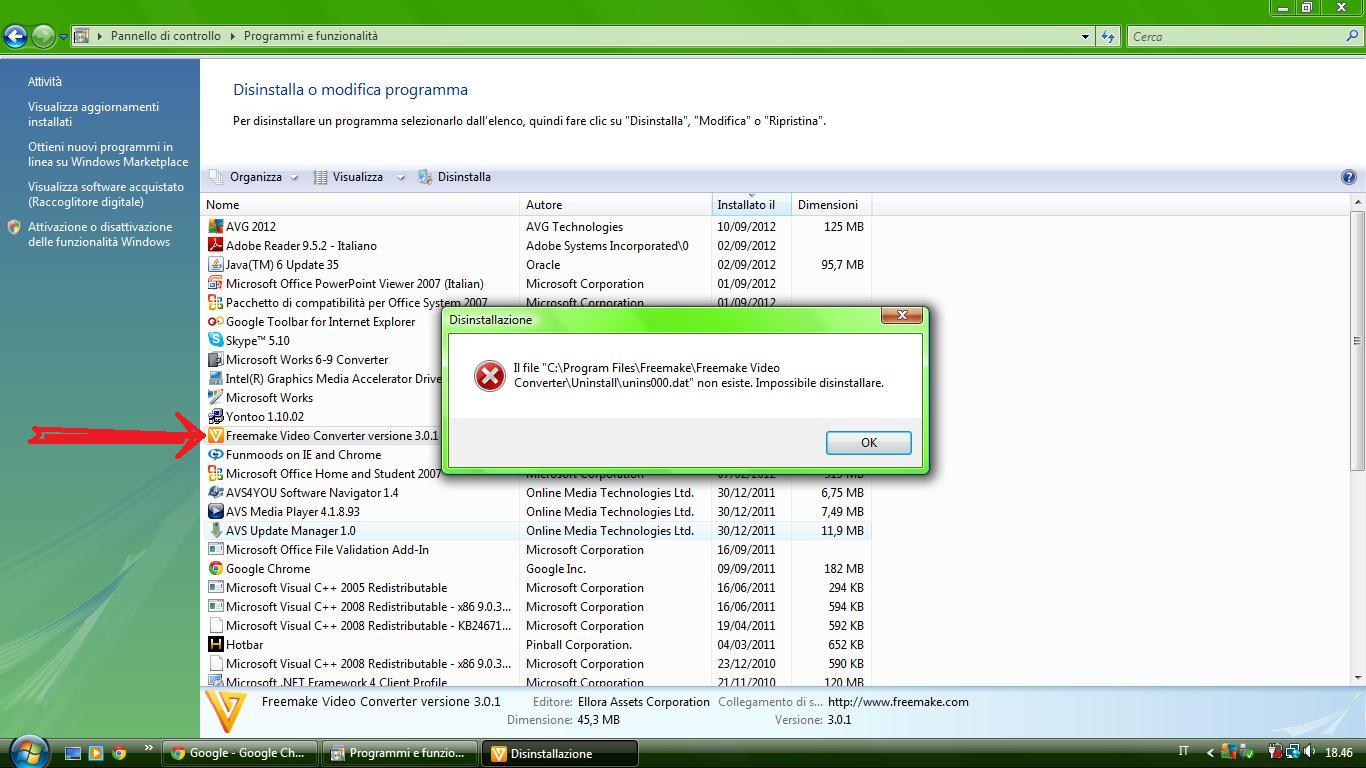Click the Adobe Reader 9.5.2 icon
This screenshot has height=768, width=1366.
(x=215, y=245)
